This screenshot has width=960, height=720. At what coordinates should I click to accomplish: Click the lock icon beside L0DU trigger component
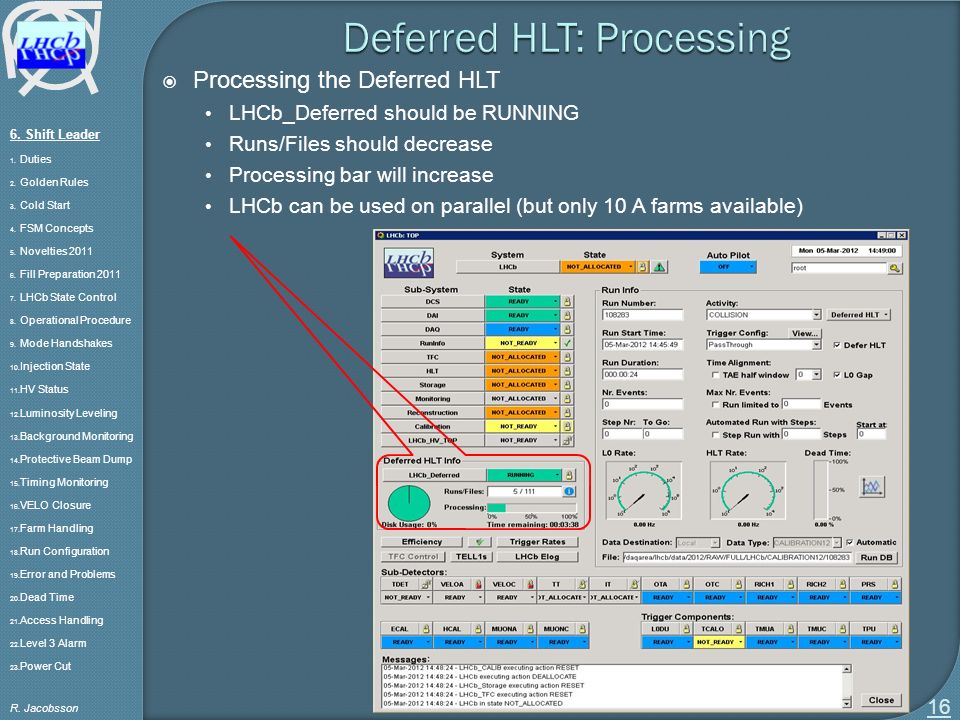tap(687, 629)
